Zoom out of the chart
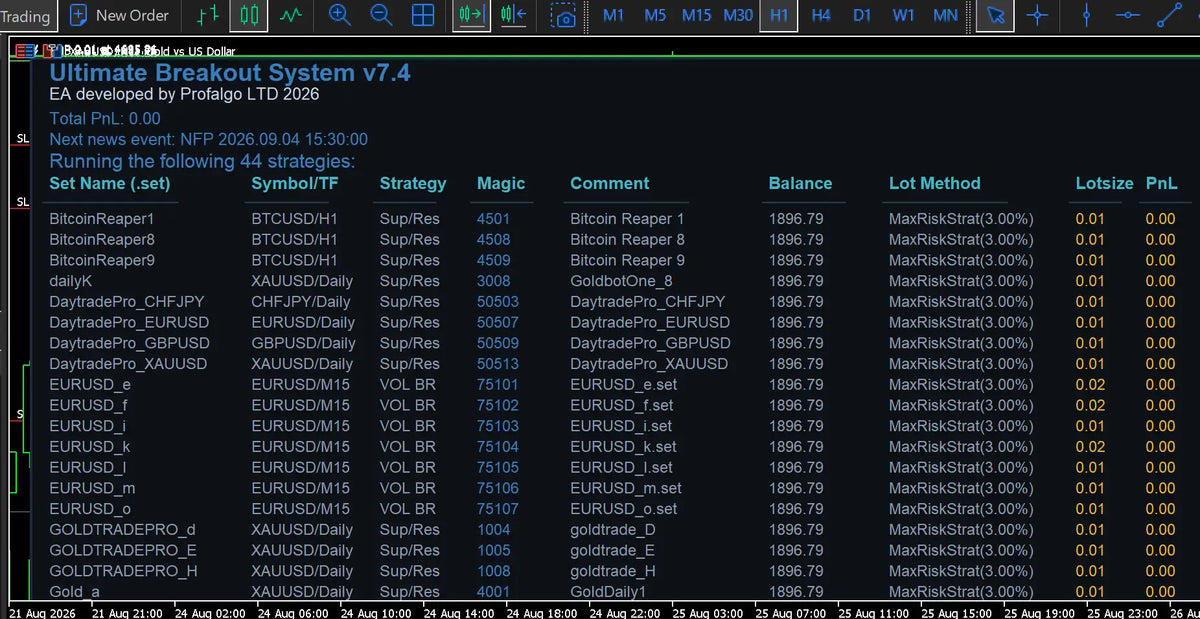The image size is (1200, 619). (x=381, y=15)
